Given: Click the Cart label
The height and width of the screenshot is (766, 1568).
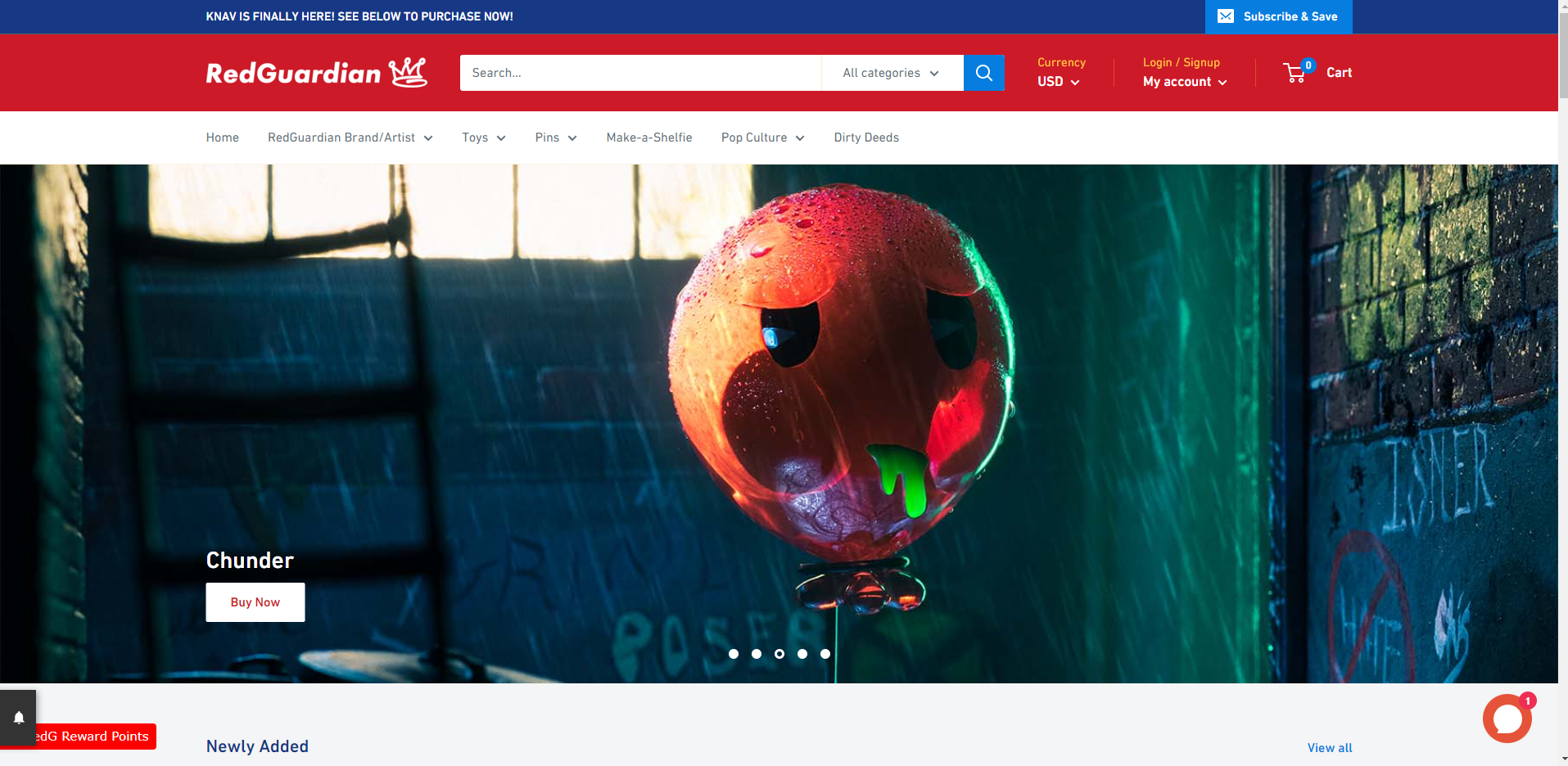Looking at the screenshot, I should coord(1339,72).
